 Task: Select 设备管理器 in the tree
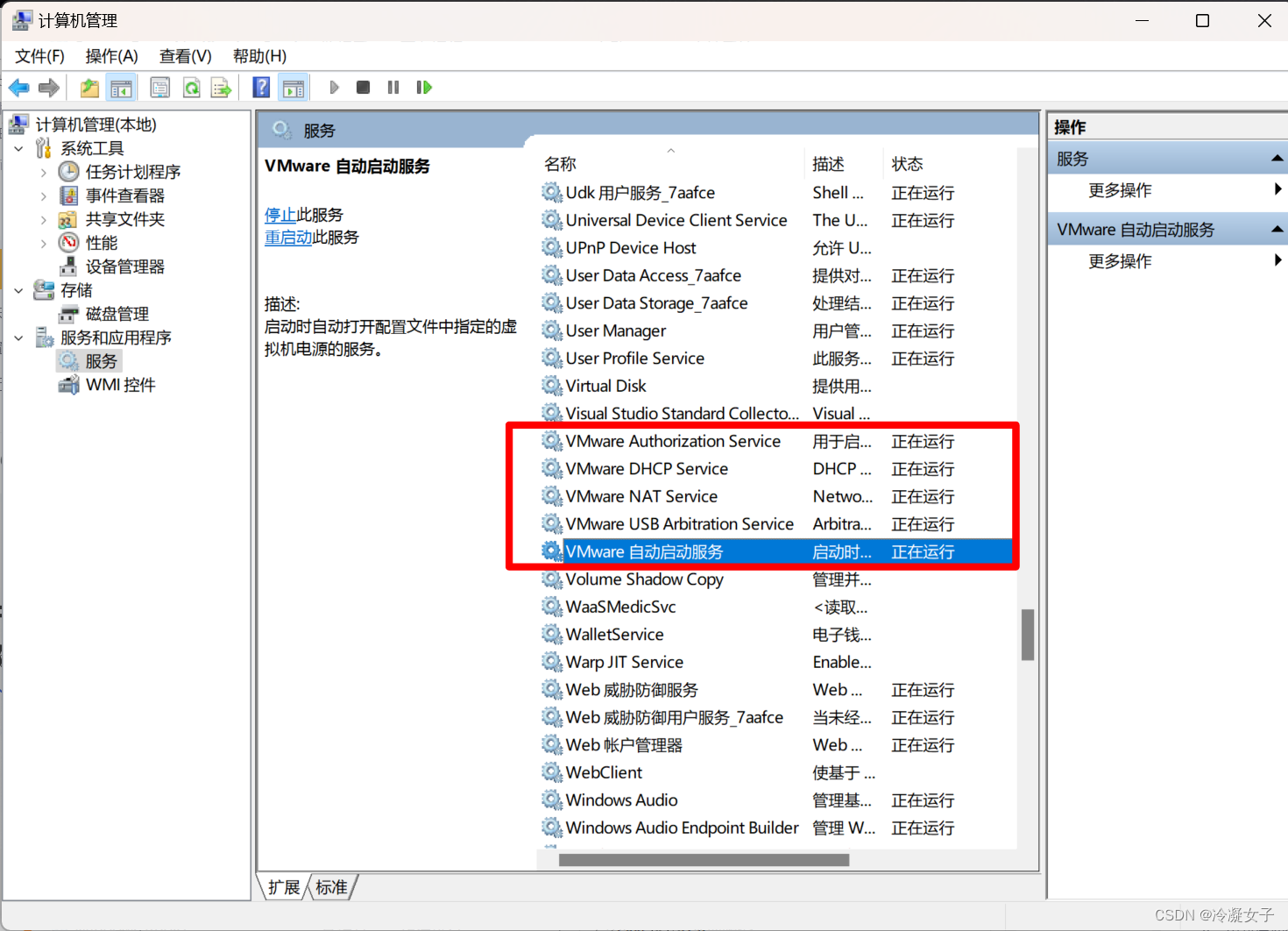(x=124, y=267)
